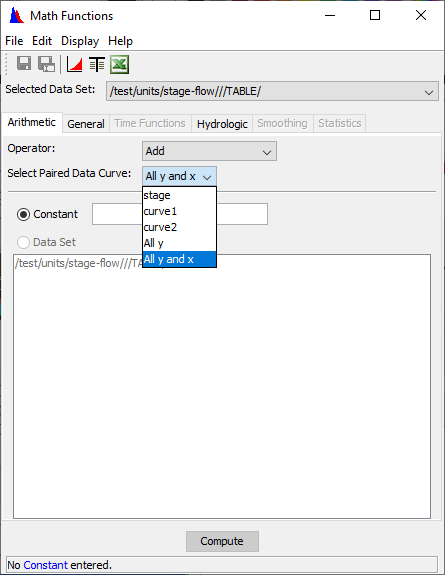Open the Display menu
Viewport: 445px width, 575px height.
click(80, 41)
